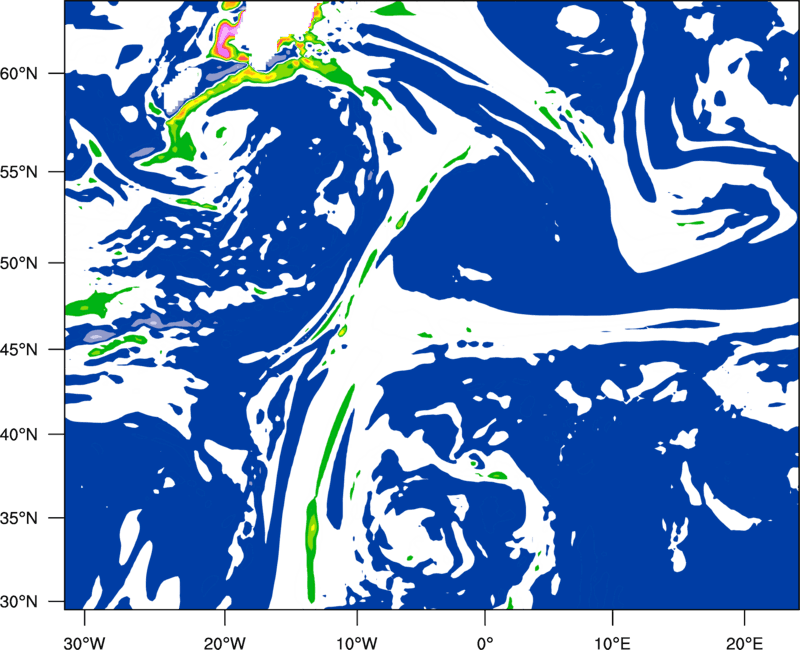Viewport: 800px width, 650px height.
Task: Click the 55°N latitude label
Action: 19,172
